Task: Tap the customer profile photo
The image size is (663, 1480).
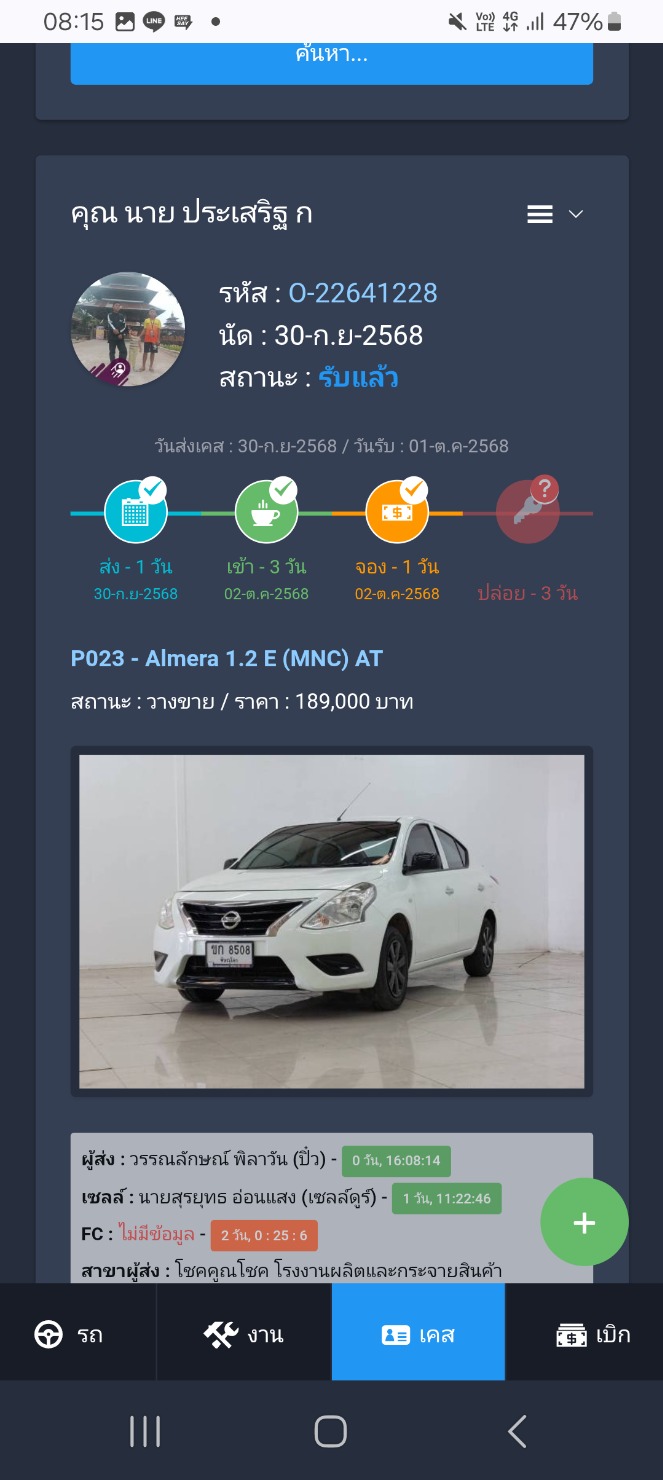Action: pyautogui.click(x=128, y=330)
